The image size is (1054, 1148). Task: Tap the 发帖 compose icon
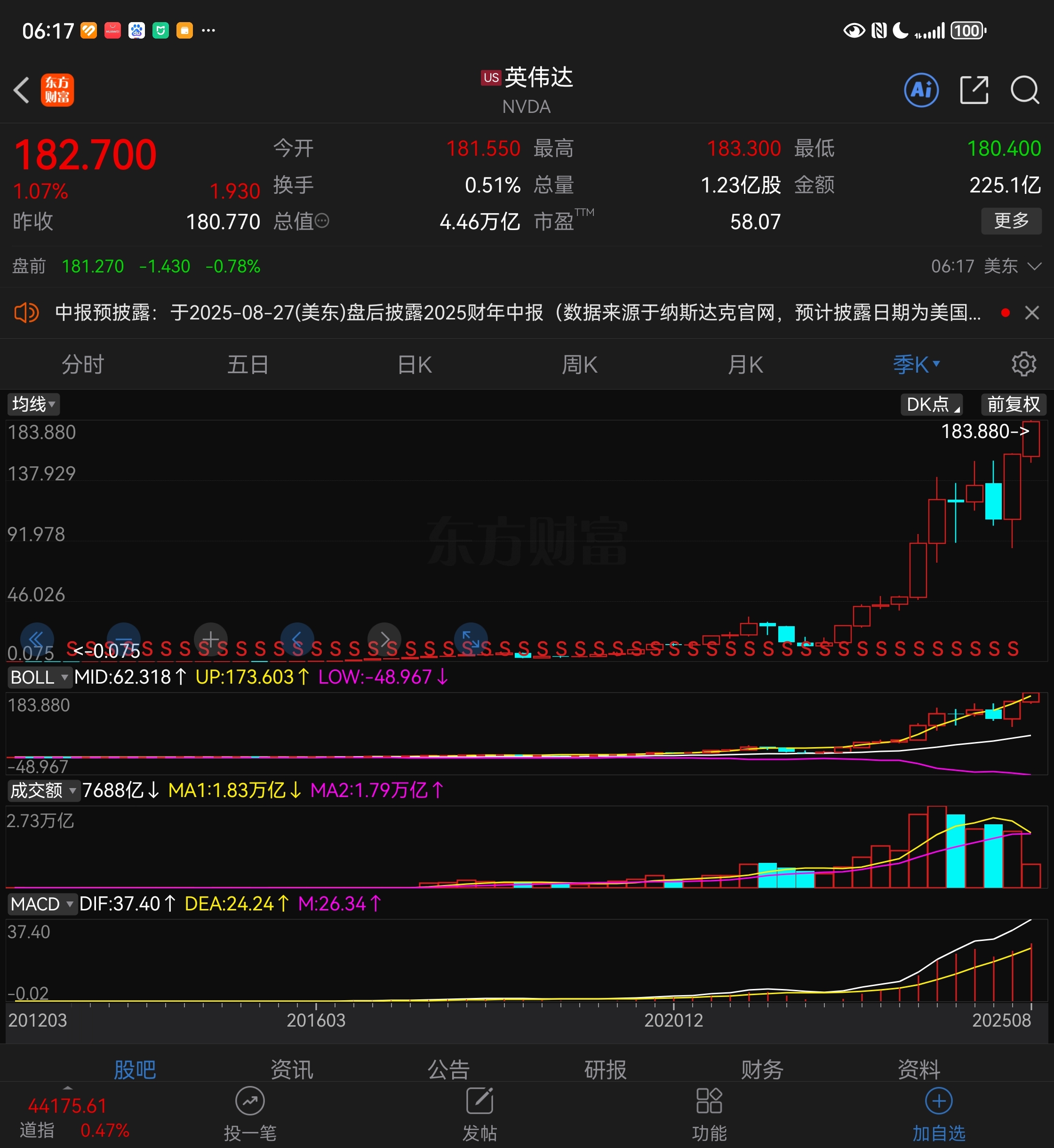(479, 1101)
